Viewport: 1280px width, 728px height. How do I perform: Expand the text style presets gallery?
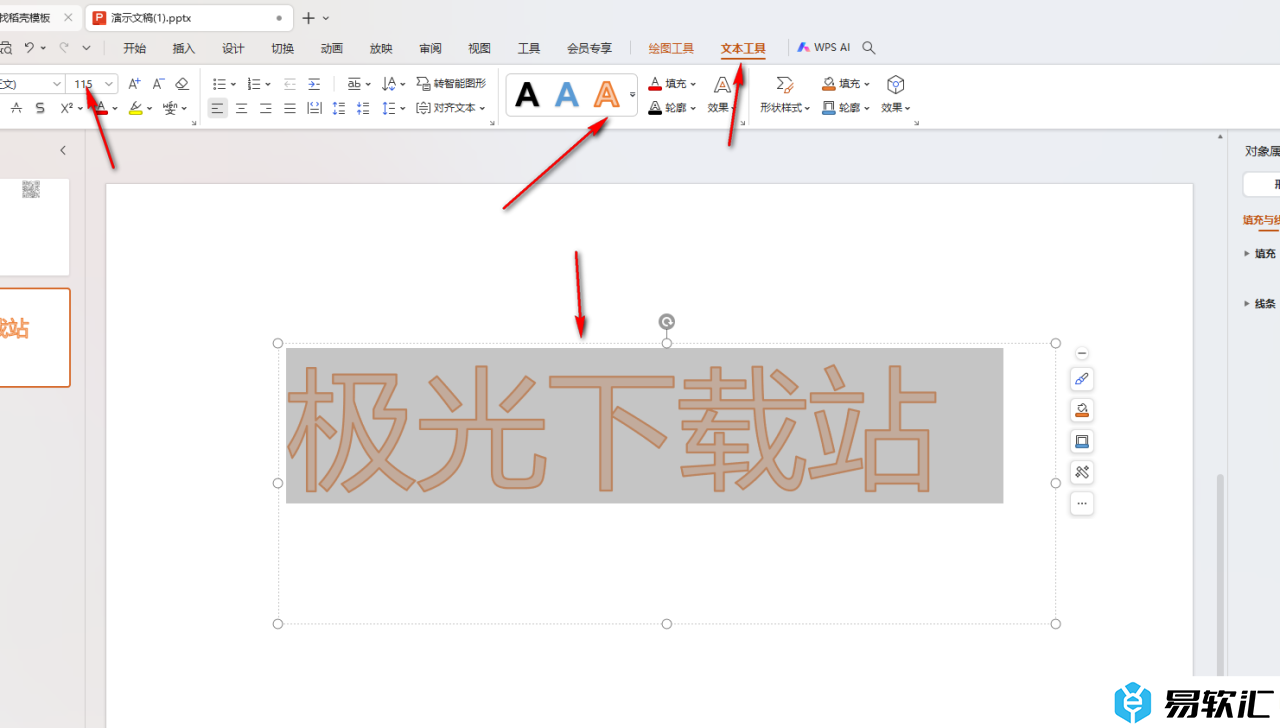[633, 95]
